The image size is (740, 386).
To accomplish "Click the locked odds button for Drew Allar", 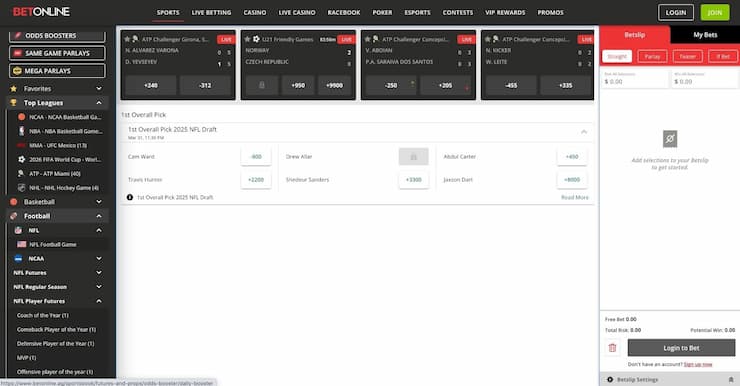I will [x=413, y=157].
